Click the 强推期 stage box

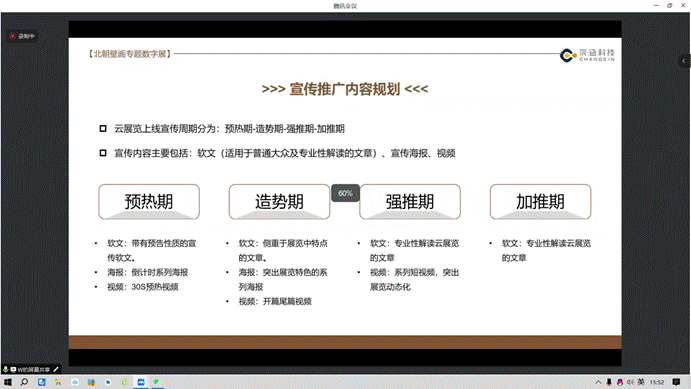pos(410,202)
